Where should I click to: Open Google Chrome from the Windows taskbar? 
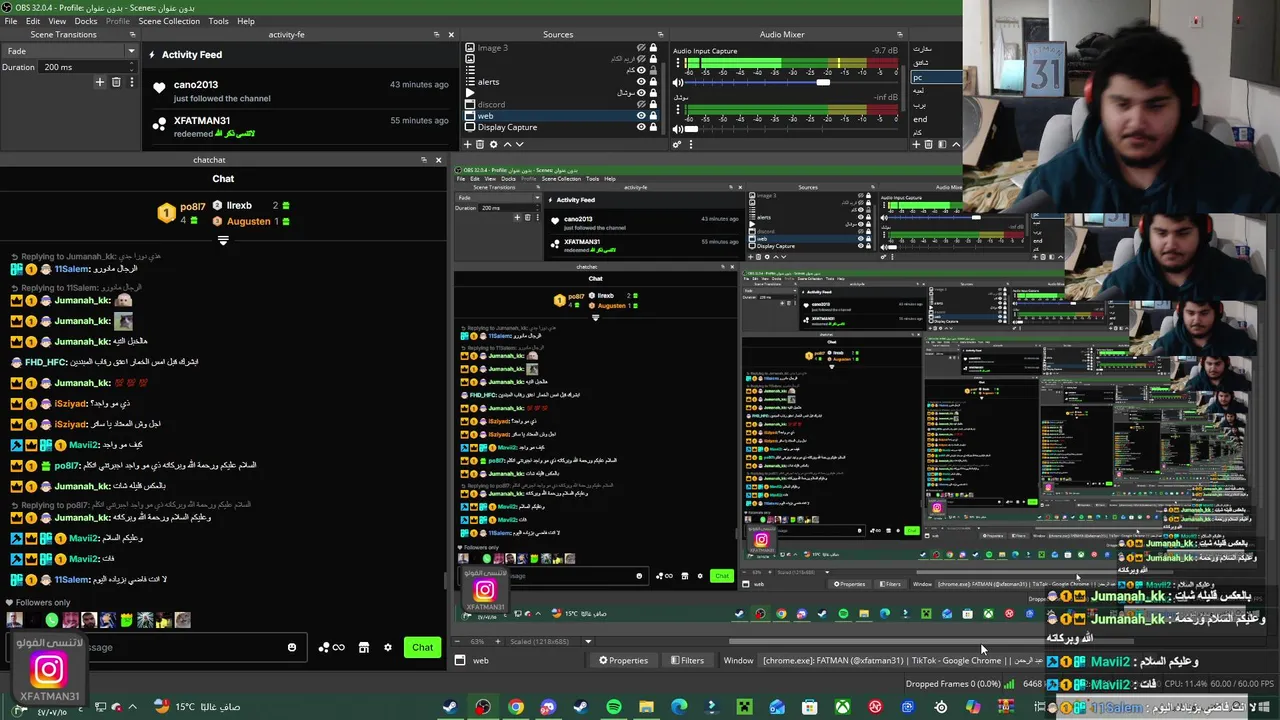click(x=515, y=707)
